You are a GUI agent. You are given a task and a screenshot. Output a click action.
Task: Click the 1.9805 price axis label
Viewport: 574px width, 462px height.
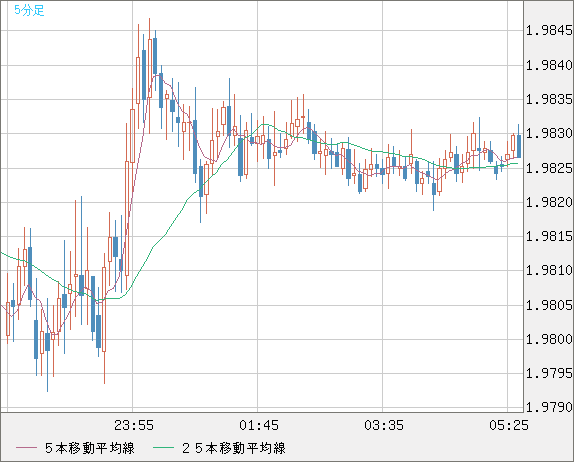tap(549, 305)
